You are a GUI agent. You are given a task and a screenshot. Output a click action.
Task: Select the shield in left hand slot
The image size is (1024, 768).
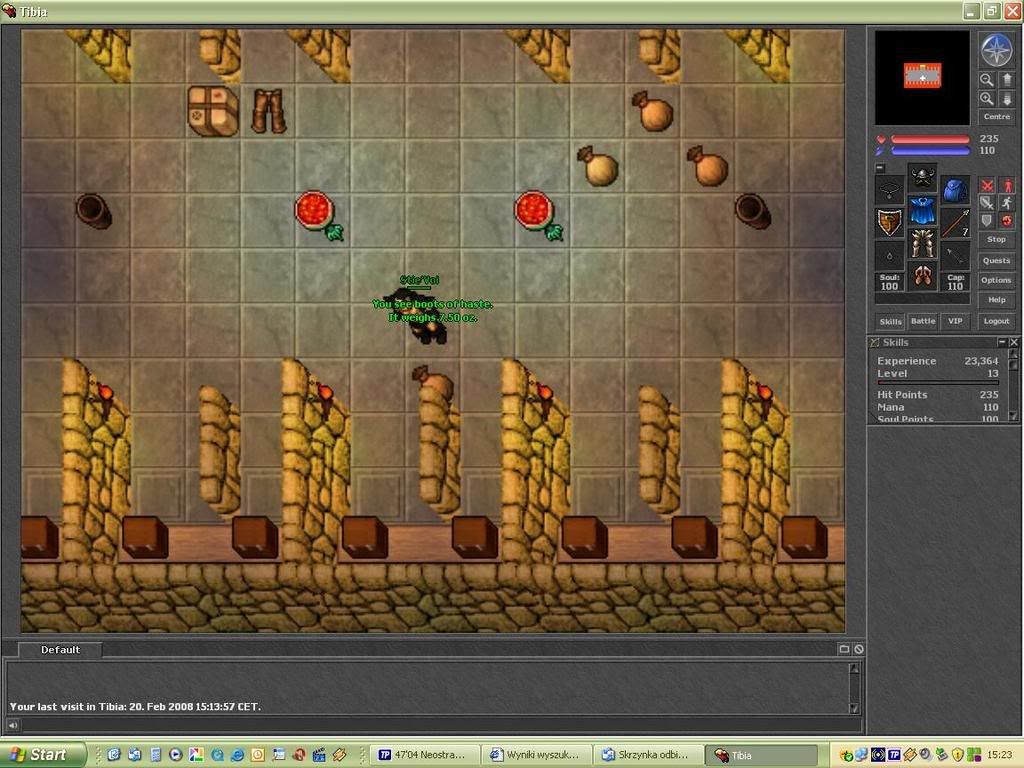click(889, 223)
